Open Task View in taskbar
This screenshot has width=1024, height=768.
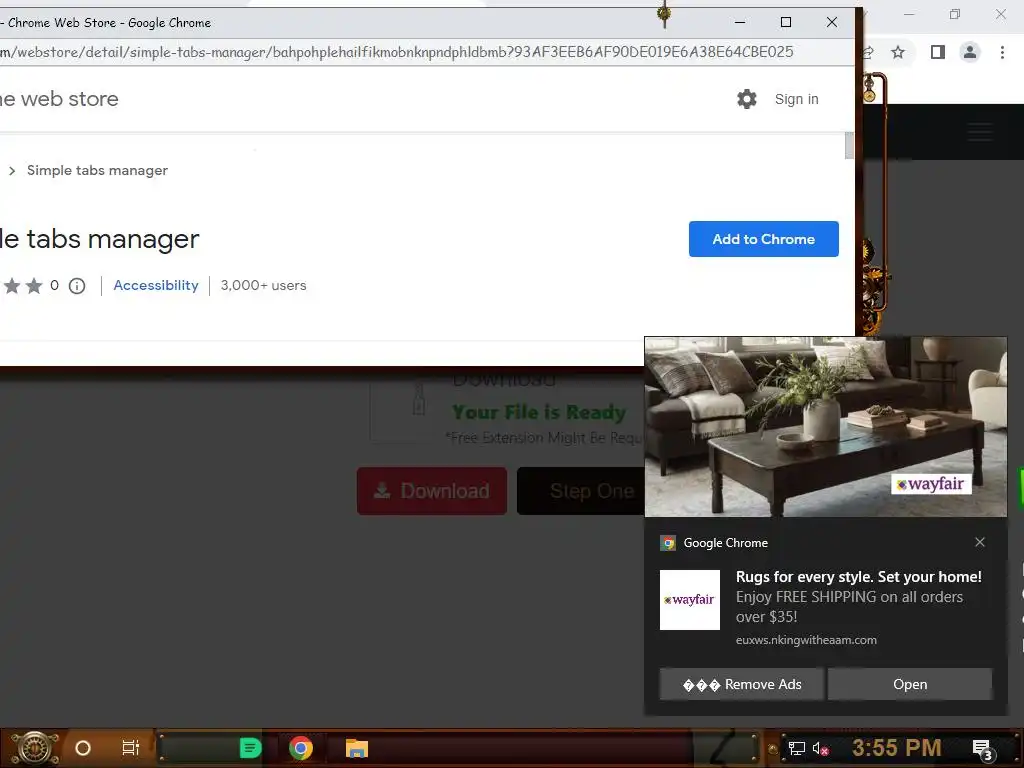[131, 748]
